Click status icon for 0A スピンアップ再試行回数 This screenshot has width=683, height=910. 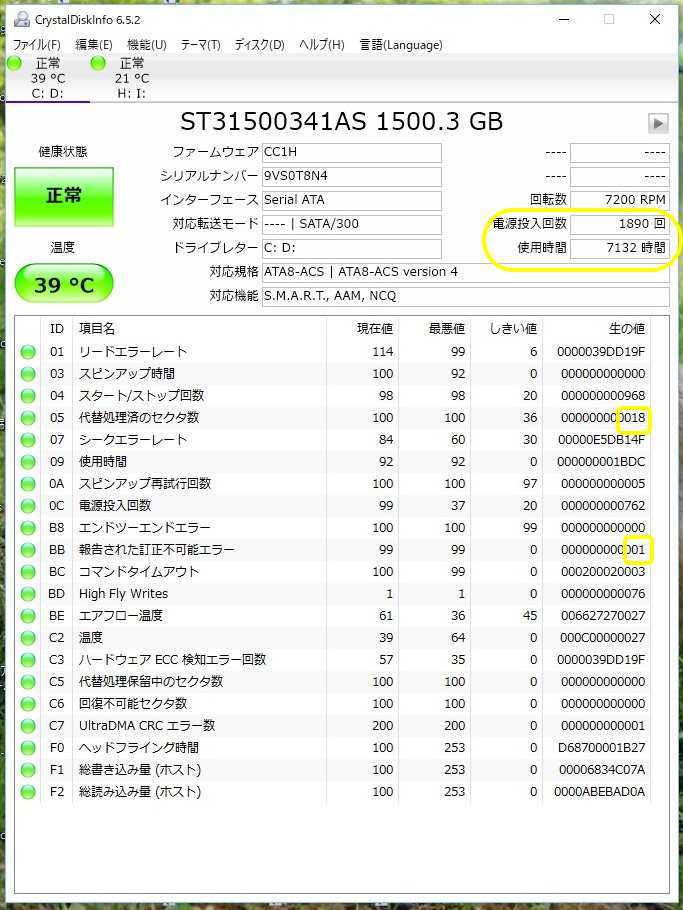[28, 485]
